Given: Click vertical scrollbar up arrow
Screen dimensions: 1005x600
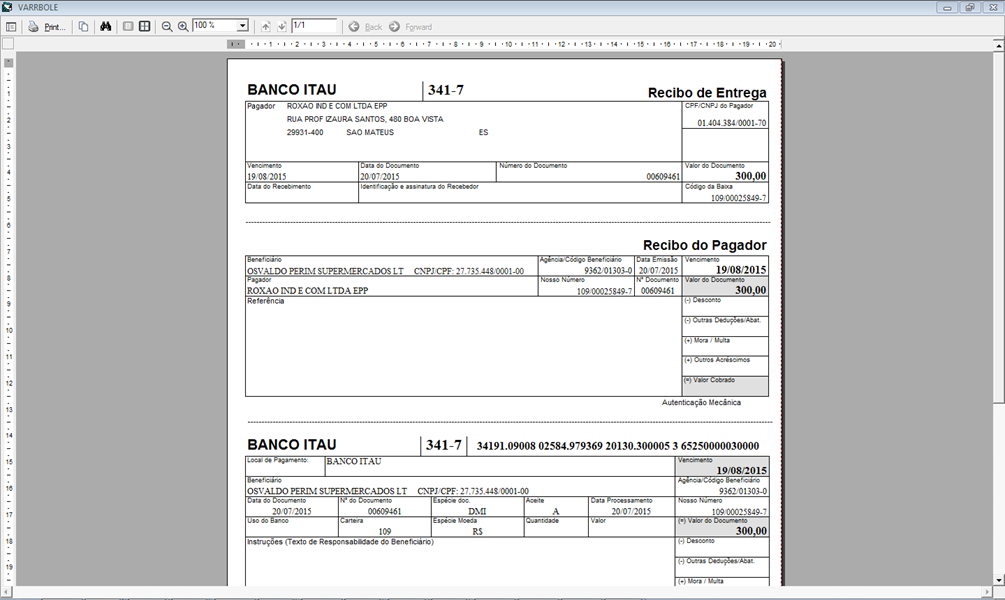Looking at the screenshot, I should (x=999, y=46).
